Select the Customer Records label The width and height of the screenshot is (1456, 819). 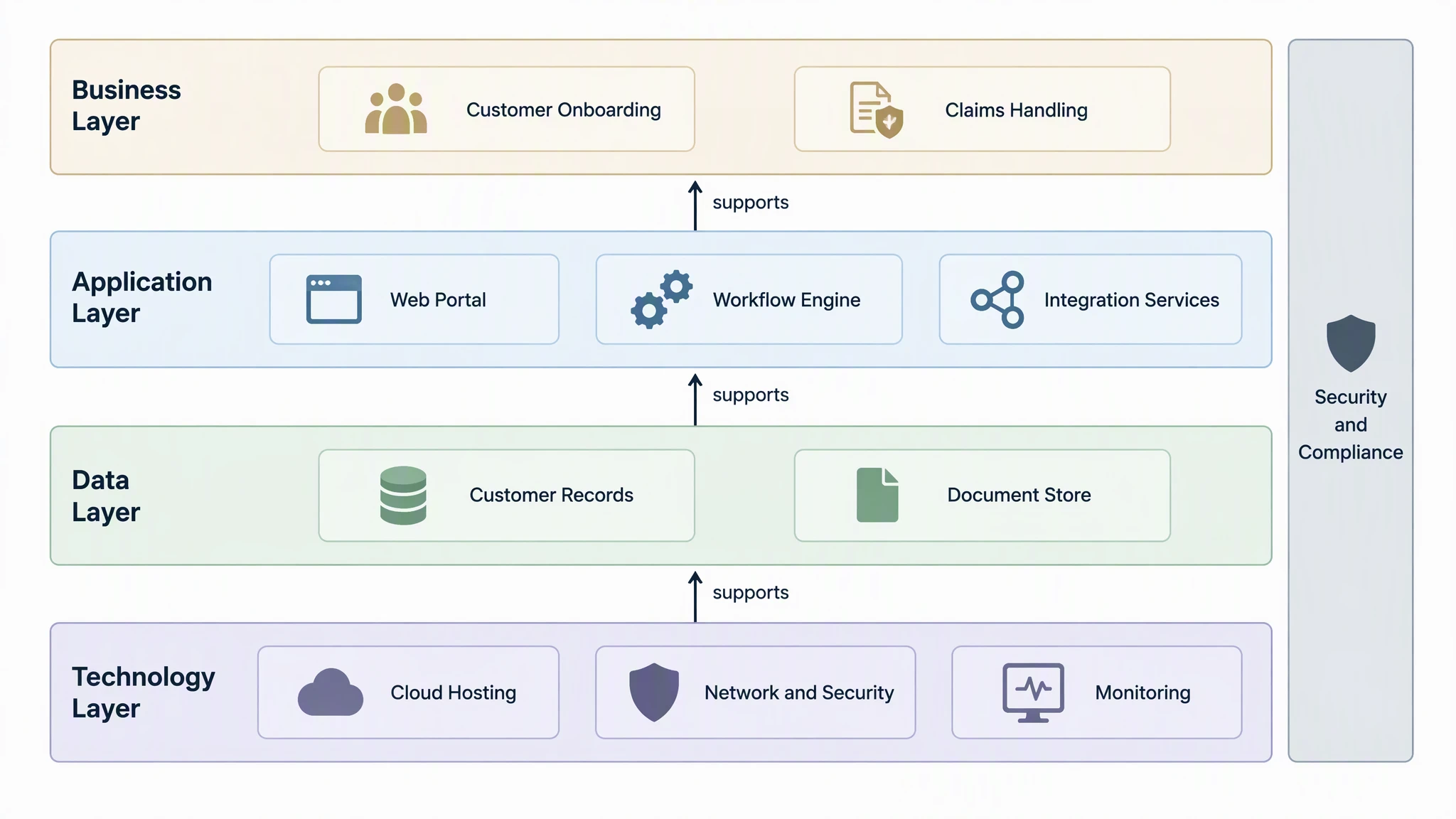[552, 495]
